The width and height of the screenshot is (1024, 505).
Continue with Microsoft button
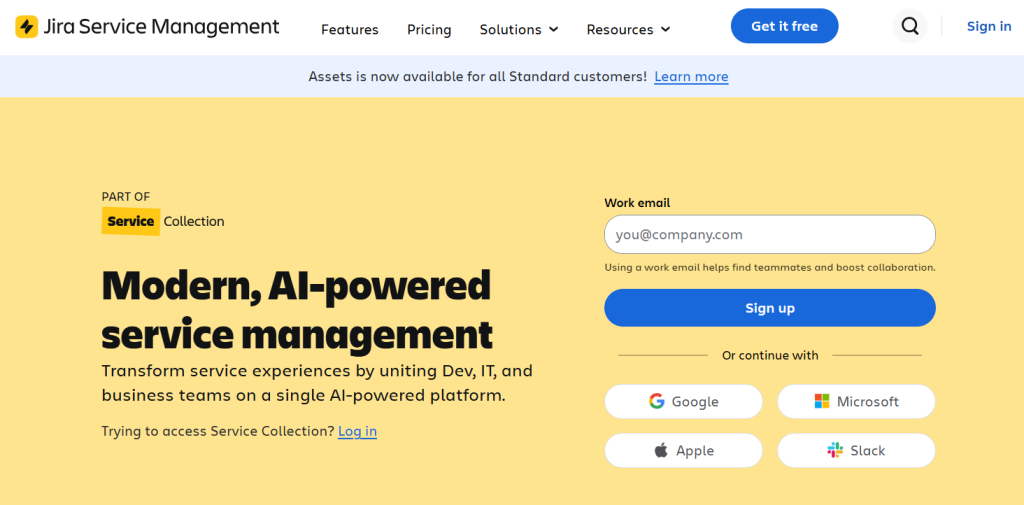coord(856,401)
